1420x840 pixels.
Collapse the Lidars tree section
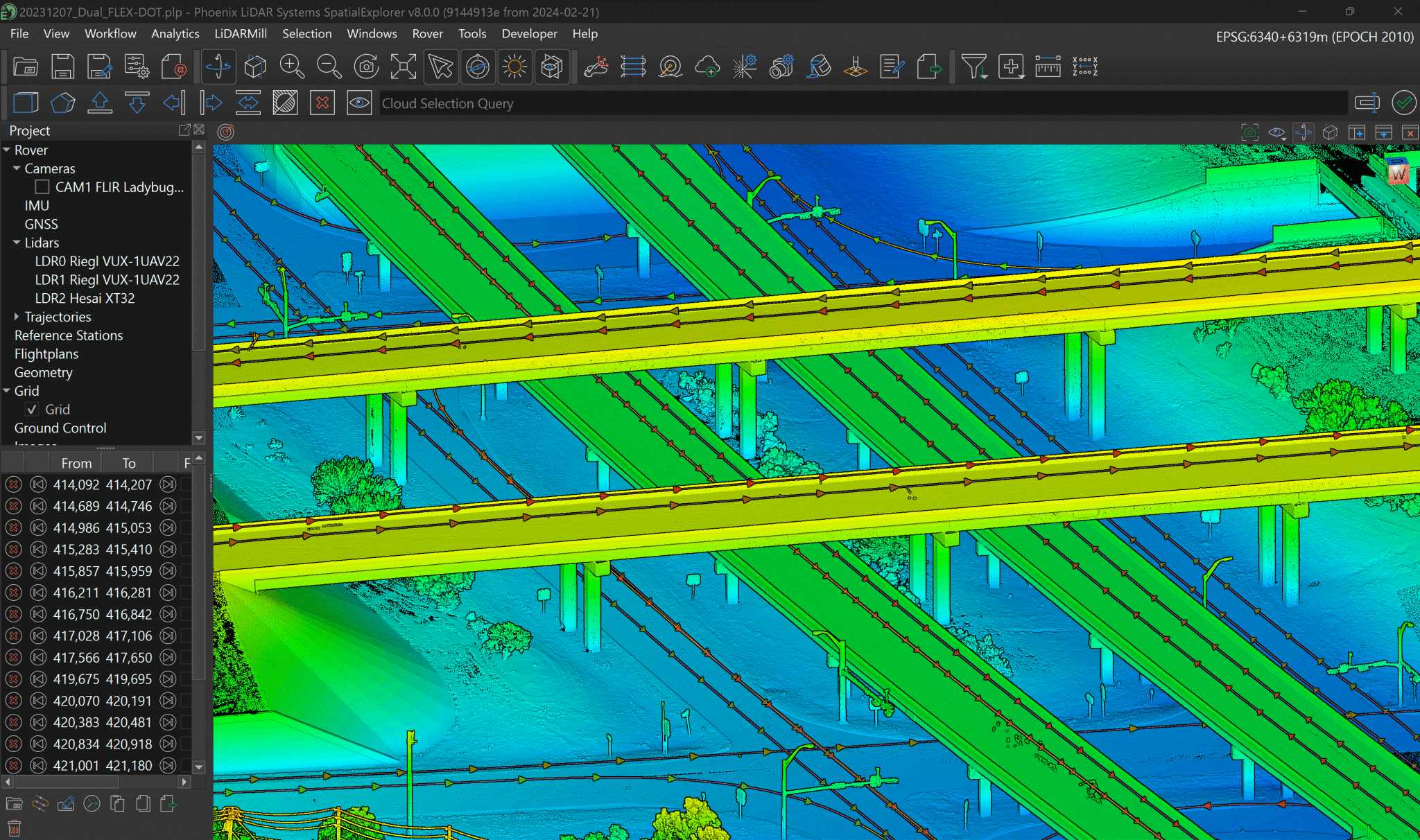point(16,242)
